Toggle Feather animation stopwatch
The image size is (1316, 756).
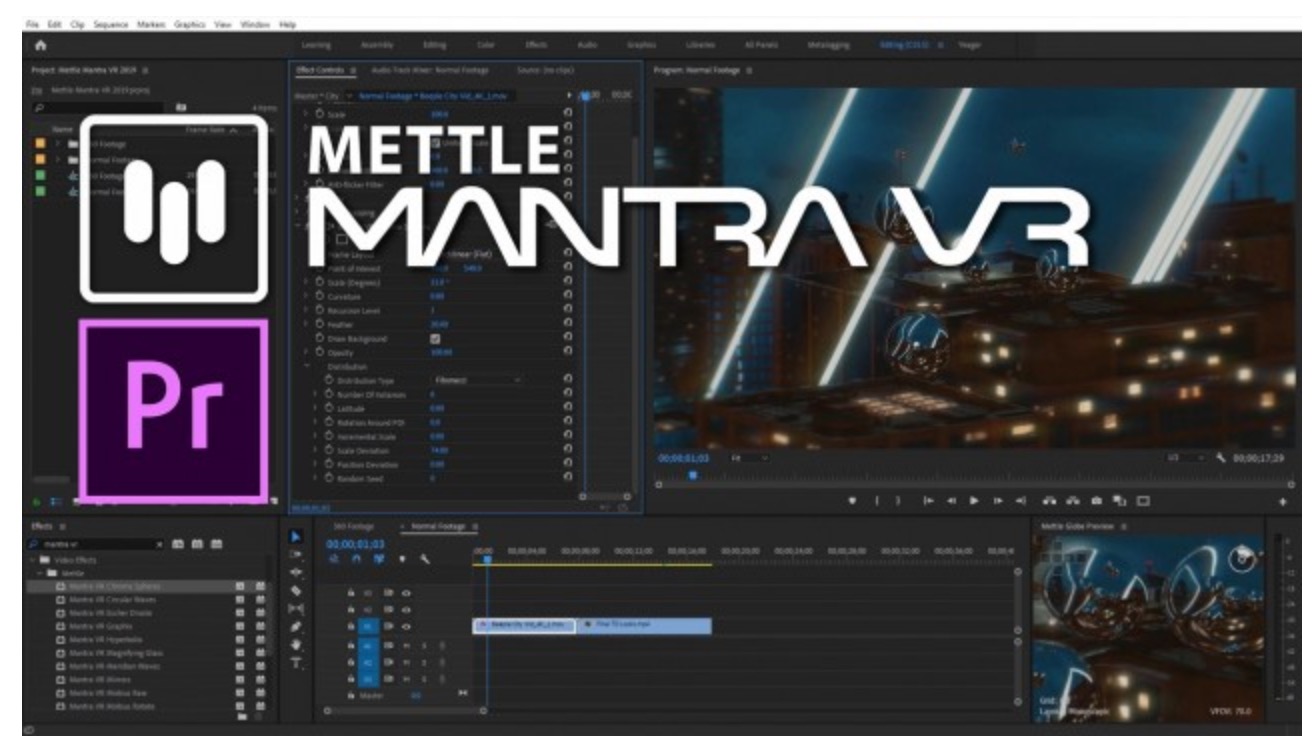coord(321,324)
